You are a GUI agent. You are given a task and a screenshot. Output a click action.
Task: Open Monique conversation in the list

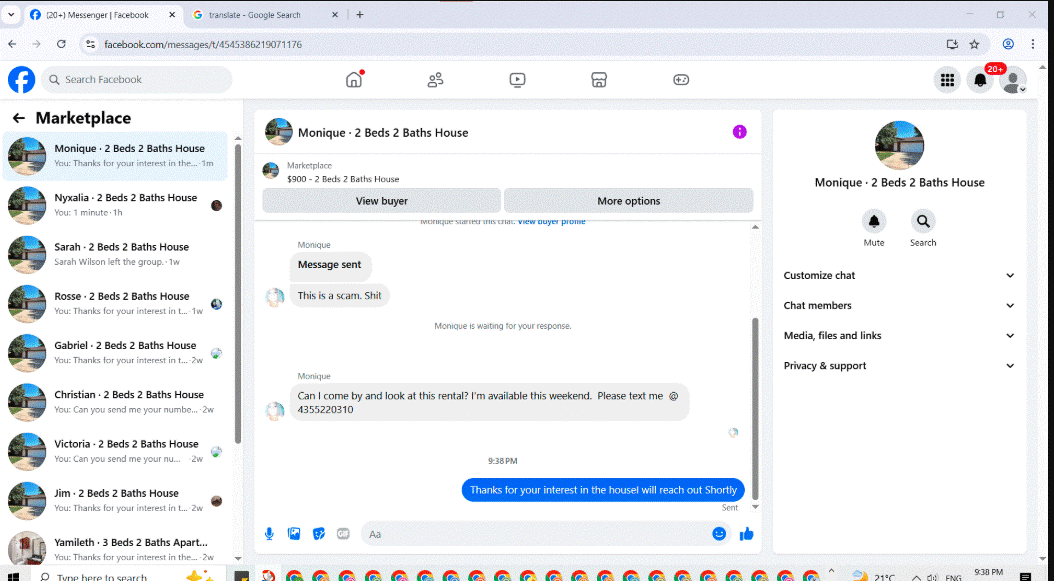click(x=116, y=156)
